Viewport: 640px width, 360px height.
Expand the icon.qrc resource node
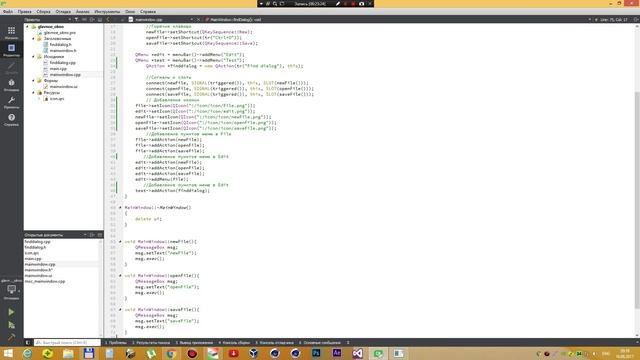(x=40, y=99)
